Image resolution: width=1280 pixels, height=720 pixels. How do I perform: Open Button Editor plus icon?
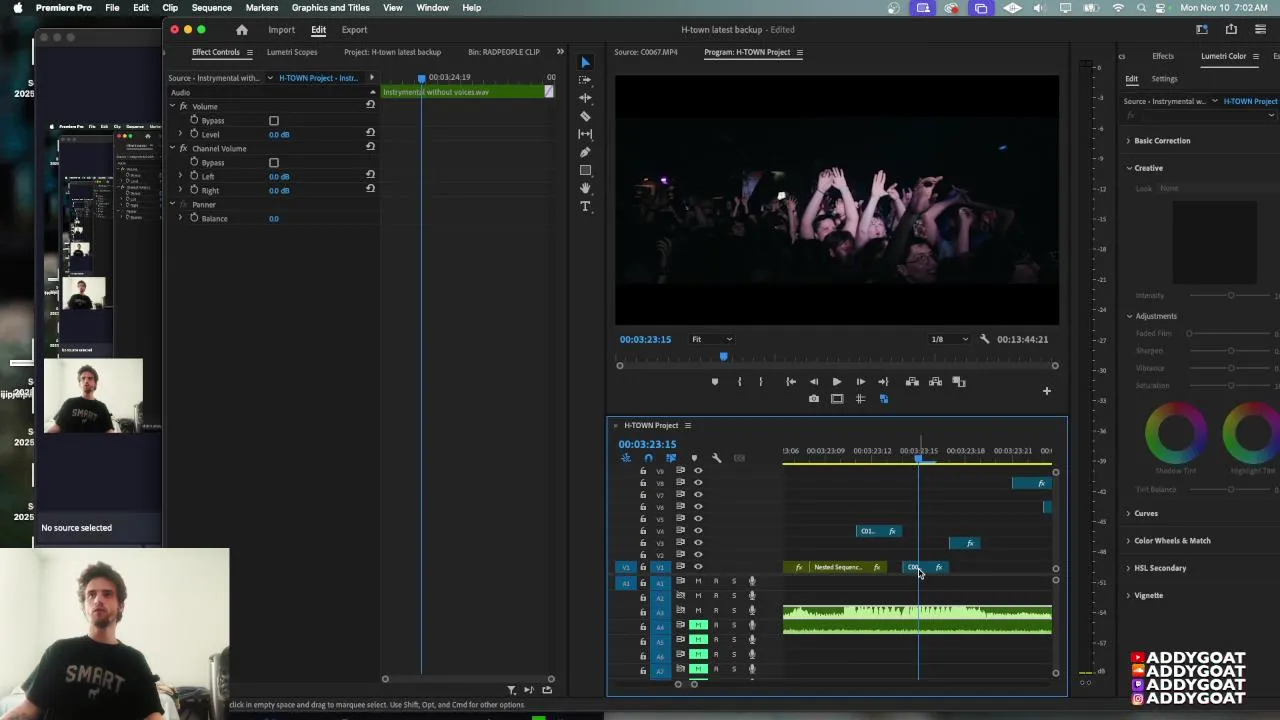point(1047,391)
